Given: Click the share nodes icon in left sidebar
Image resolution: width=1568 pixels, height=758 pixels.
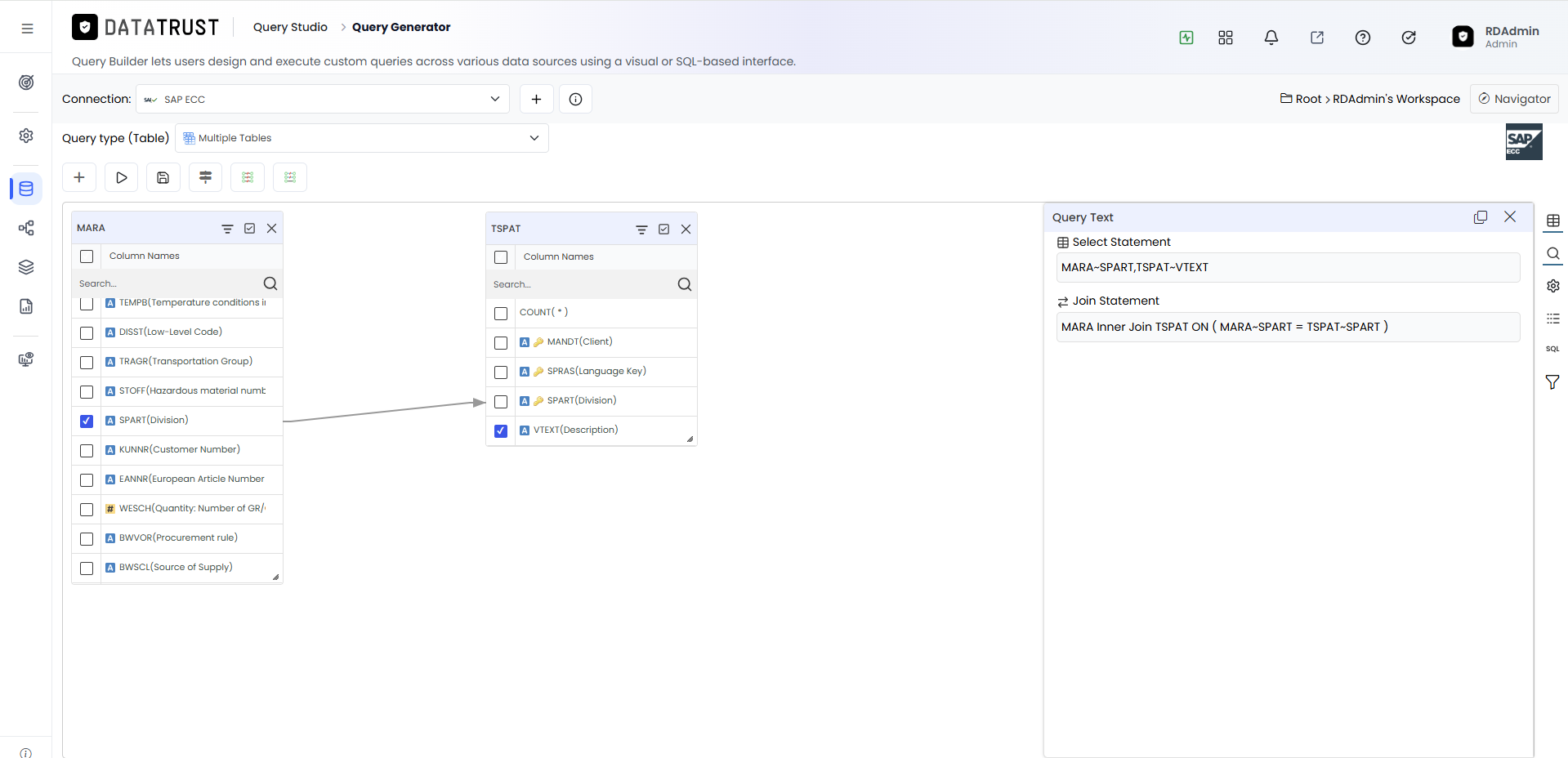Looking at the screenshot, I should pyautogui.click(x=26, y=228).
